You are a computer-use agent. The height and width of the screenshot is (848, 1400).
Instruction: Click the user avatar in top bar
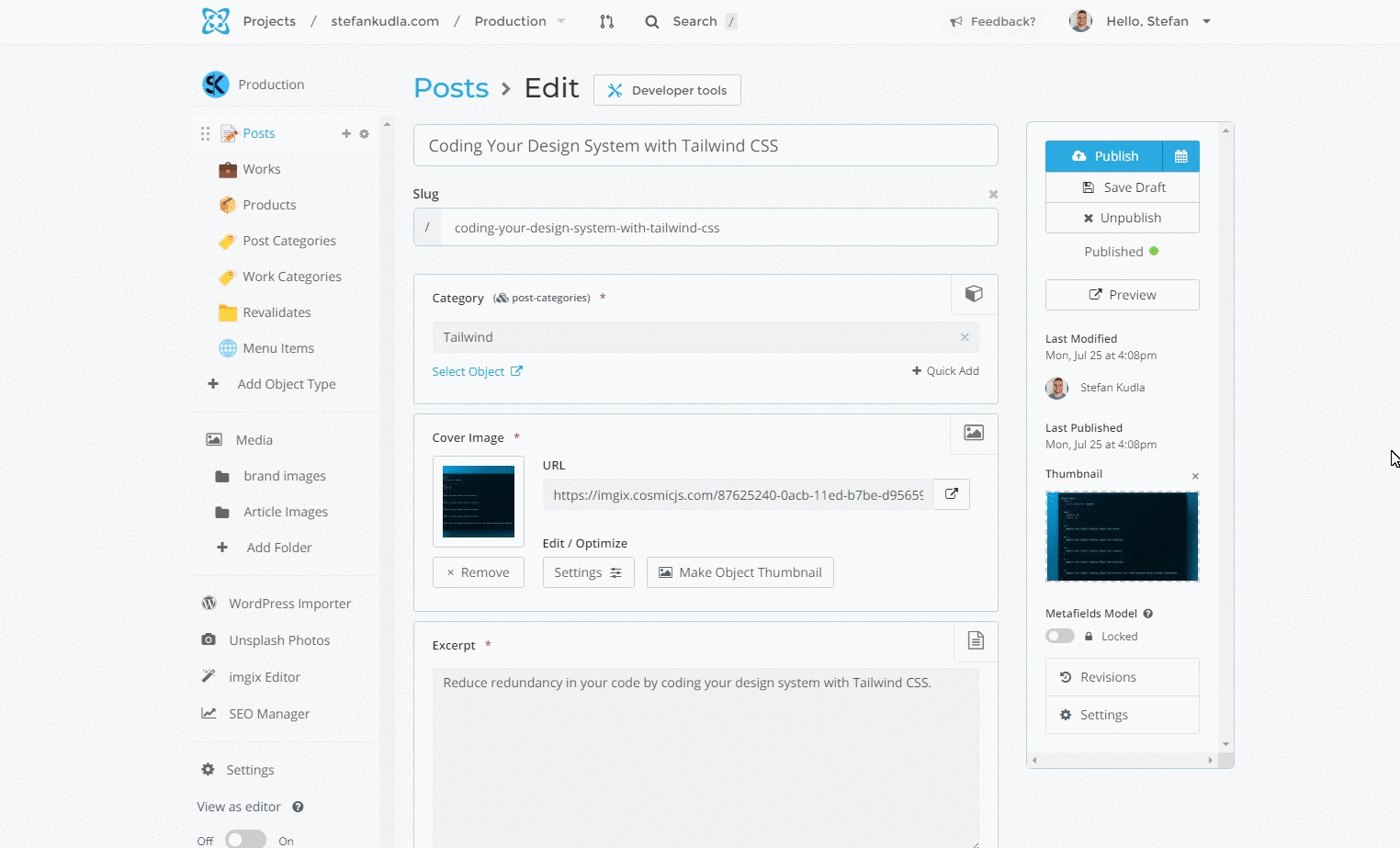click(1080, 21)
